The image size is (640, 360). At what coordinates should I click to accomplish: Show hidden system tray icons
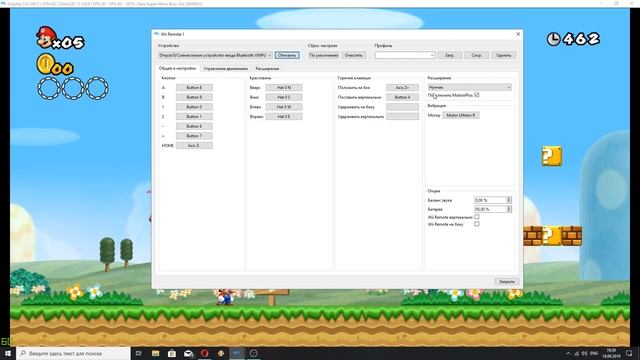coord(568,353)
